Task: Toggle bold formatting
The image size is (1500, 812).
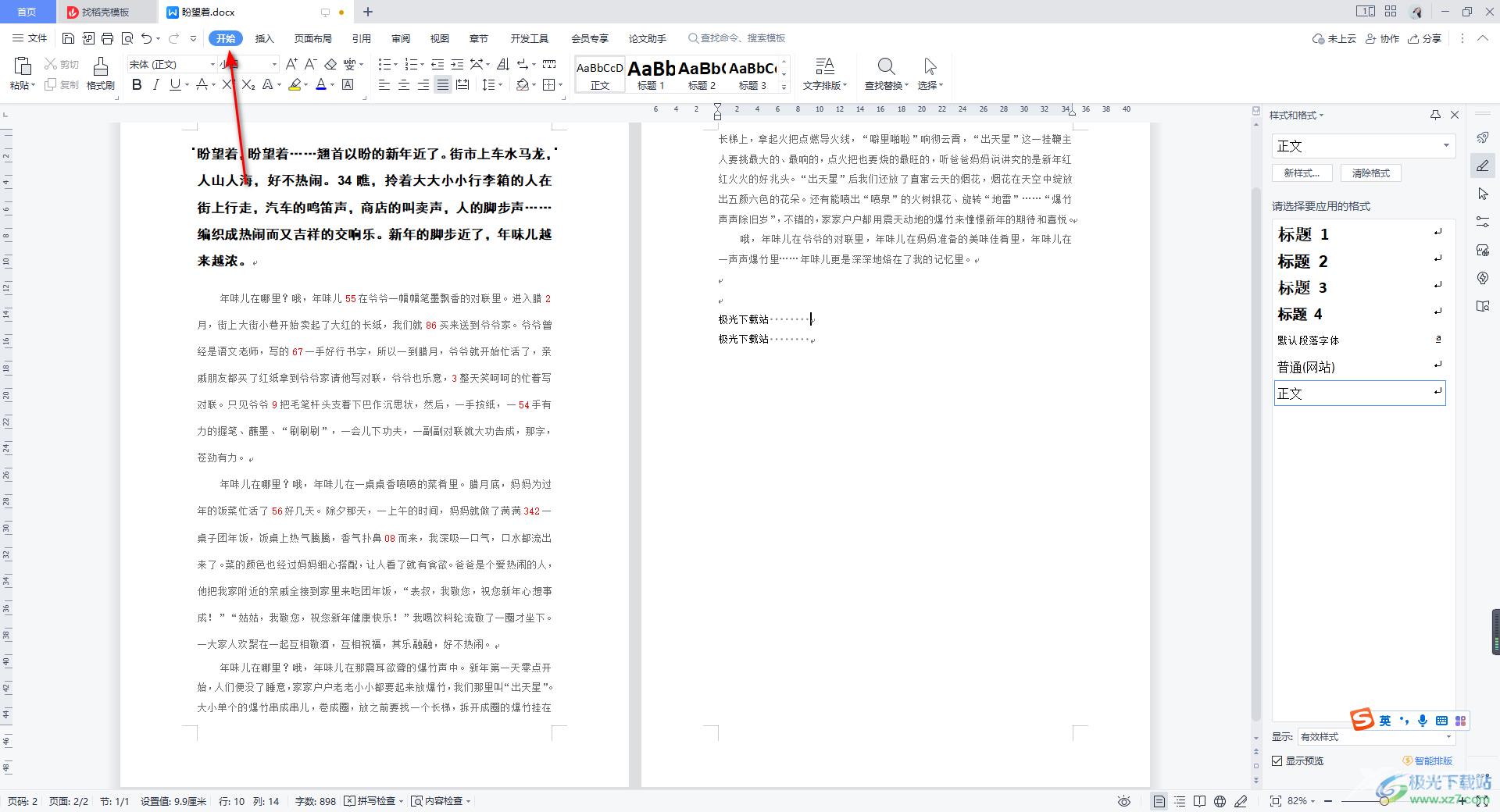Action: 137,84
